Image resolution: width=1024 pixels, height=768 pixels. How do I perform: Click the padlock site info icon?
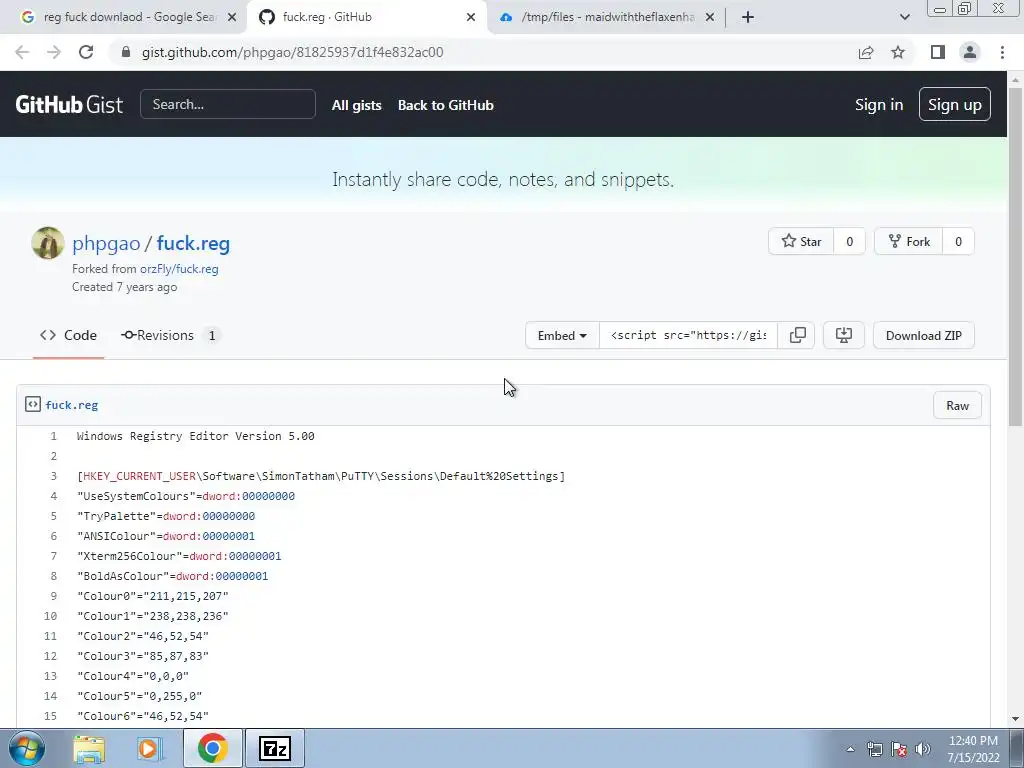[x=126, y=52]
